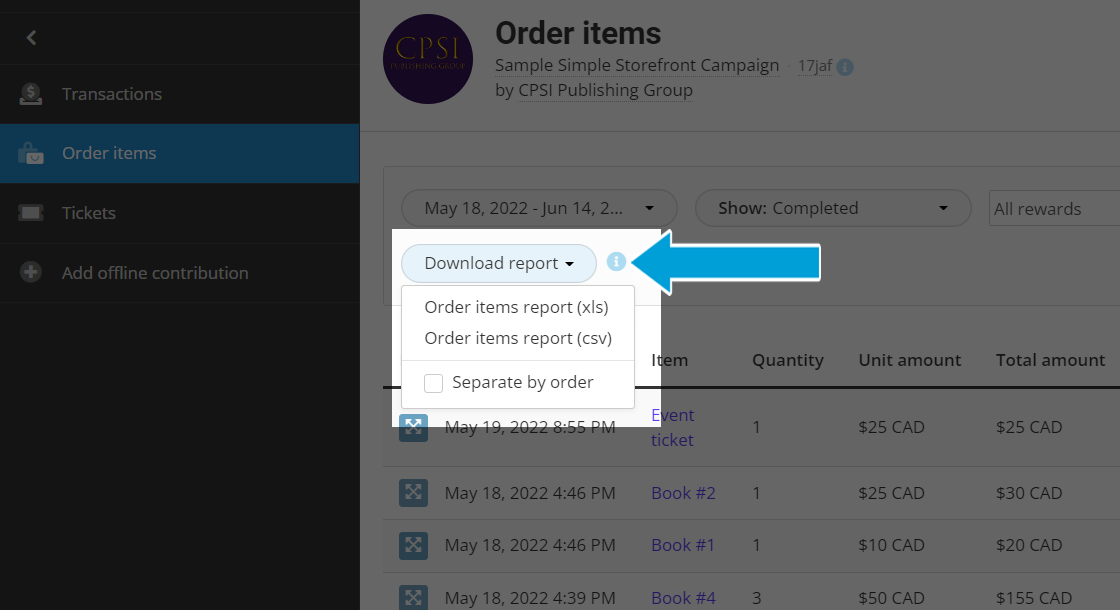Screen dimensions: 1120x610
Task: Expand the Show: Completed dropdown
Action: [833, 209]
